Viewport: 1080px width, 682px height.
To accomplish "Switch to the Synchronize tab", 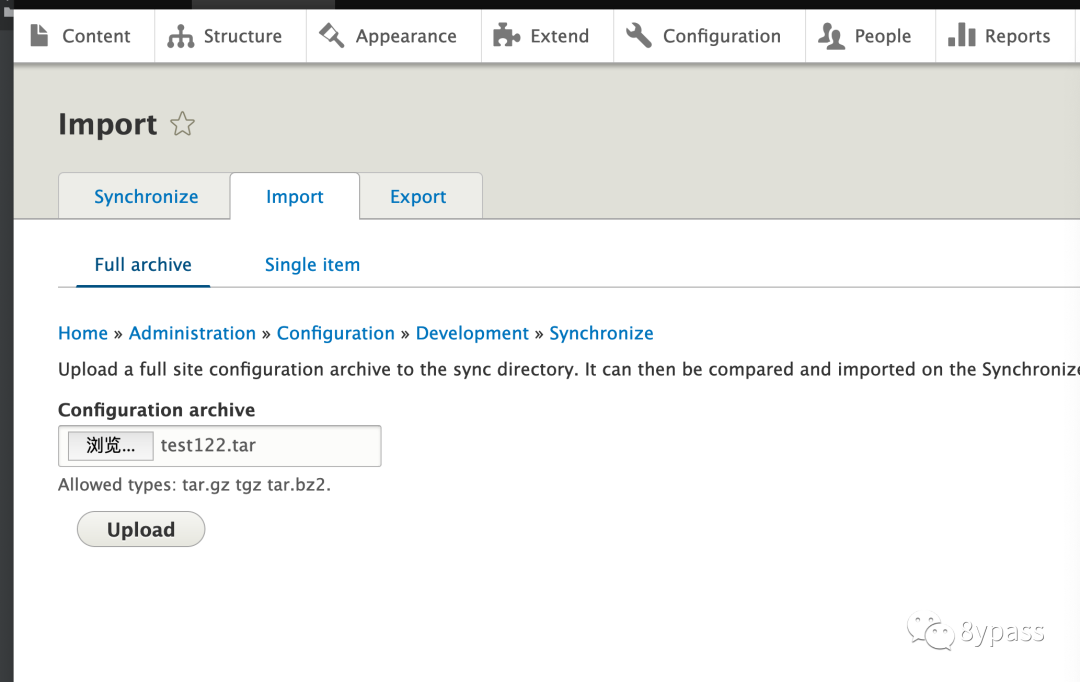I will point(146,197).
